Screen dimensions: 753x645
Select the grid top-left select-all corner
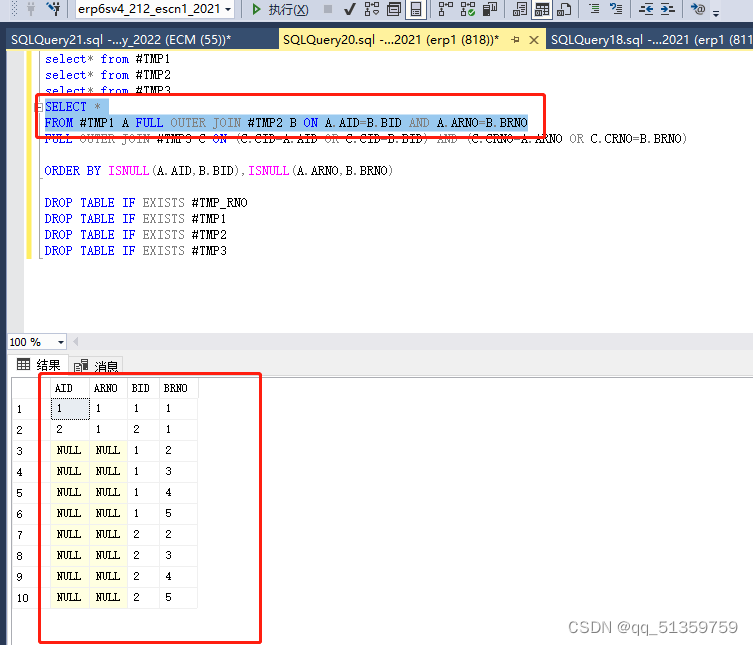click(31, 388)
